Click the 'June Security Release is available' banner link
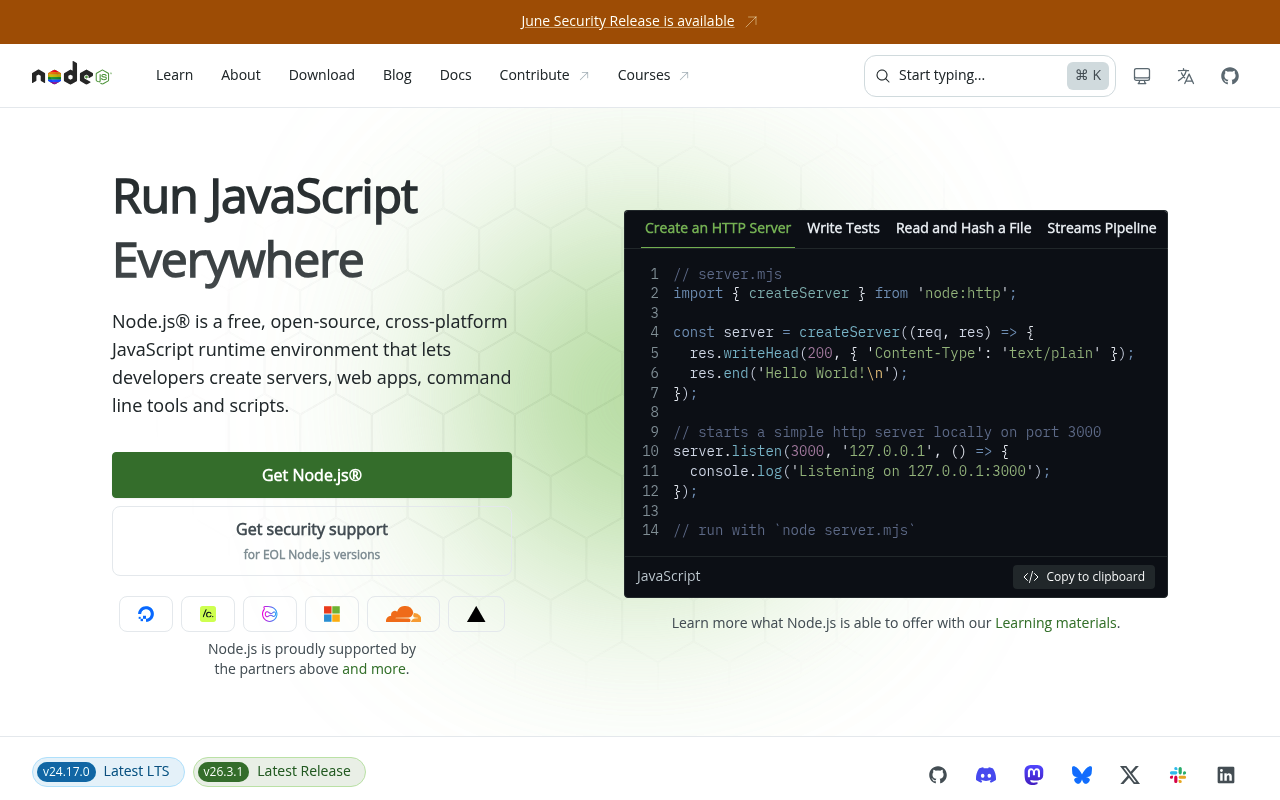Screen dimensions: 1280x800 point(628,21)
